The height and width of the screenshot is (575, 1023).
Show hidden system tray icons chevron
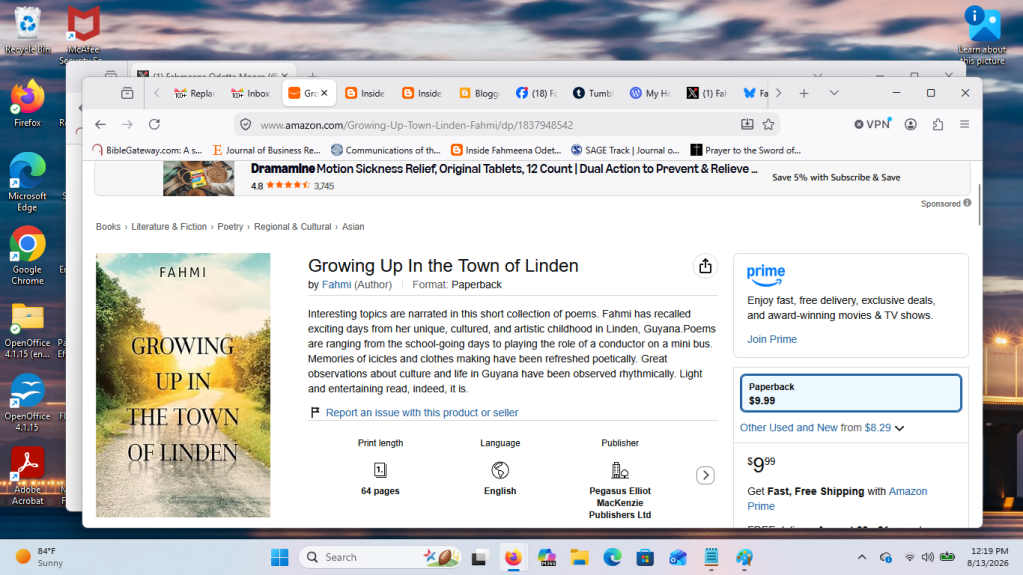click(x=862, y=557)
